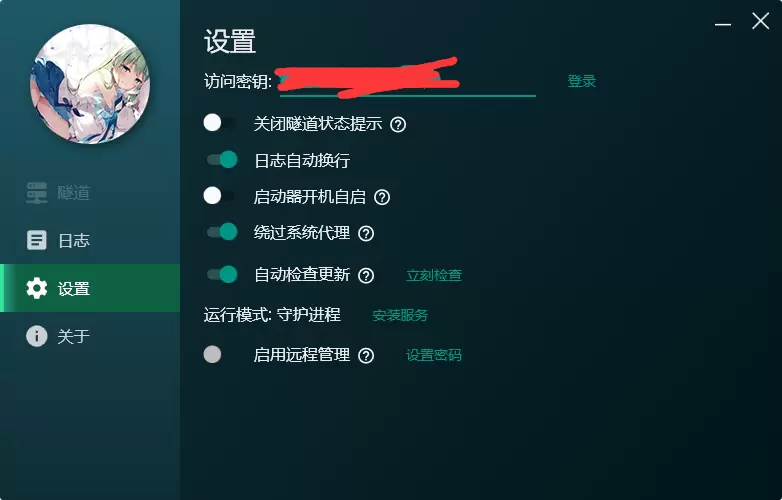Show help for 关闭隧道状态提示
782x500 pixels.
coord(398,124)
